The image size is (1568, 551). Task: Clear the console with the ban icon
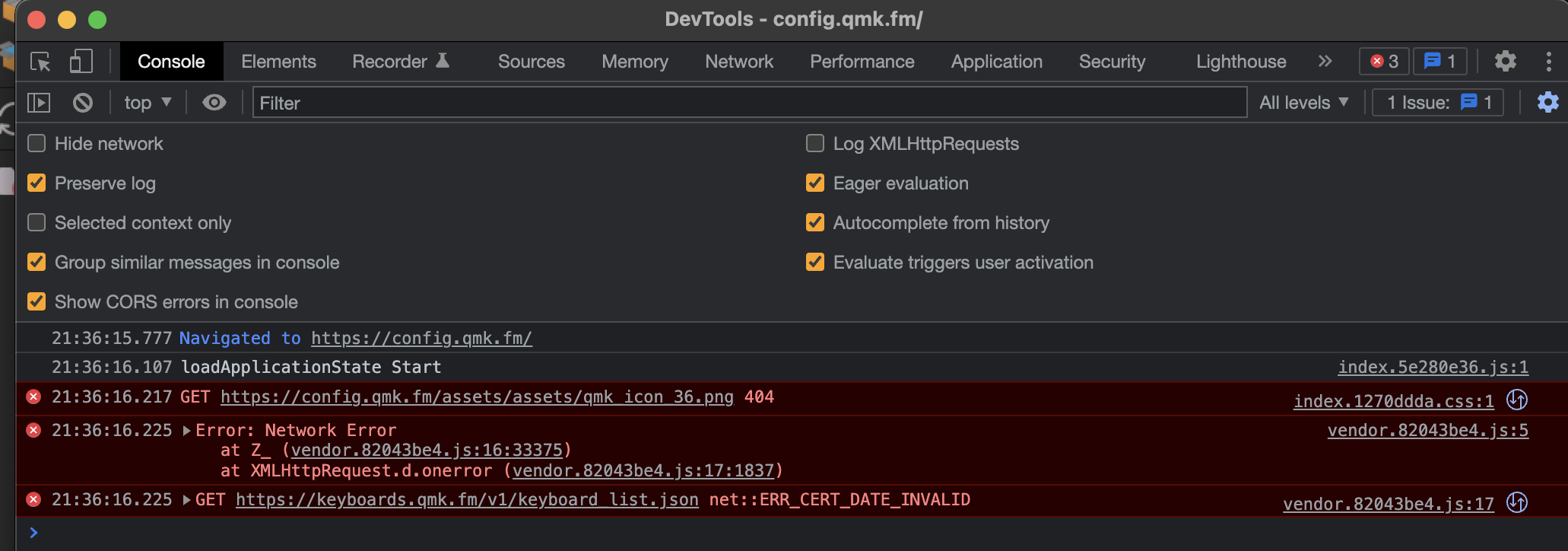(x=83, y=103)
